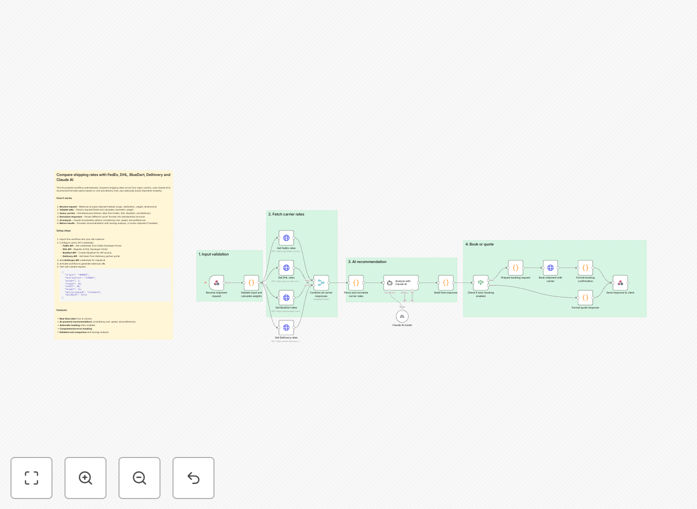Viewport: 697px width, 509px height.
Task: Select the Prepare booking request code node
Action: [516, 268]
